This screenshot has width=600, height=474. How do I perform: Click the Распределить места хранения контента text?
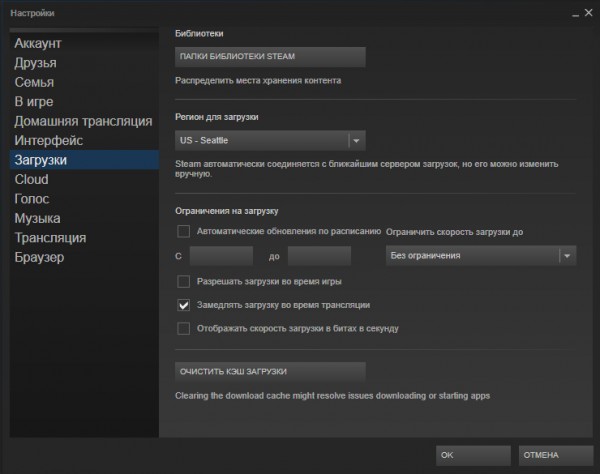pyautogui.click(x=258, y=81)
